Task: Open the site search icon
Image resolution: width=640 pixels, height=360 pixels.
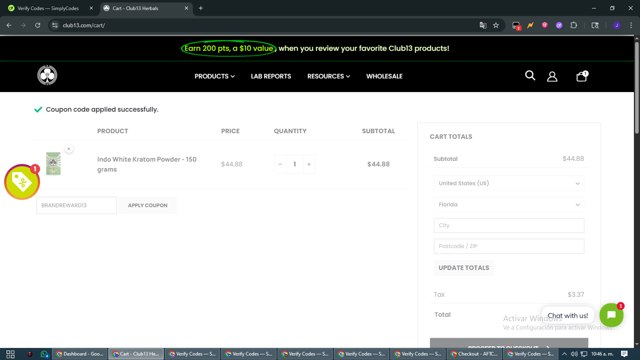Action: pyautogui.click(x=530, y=76)
